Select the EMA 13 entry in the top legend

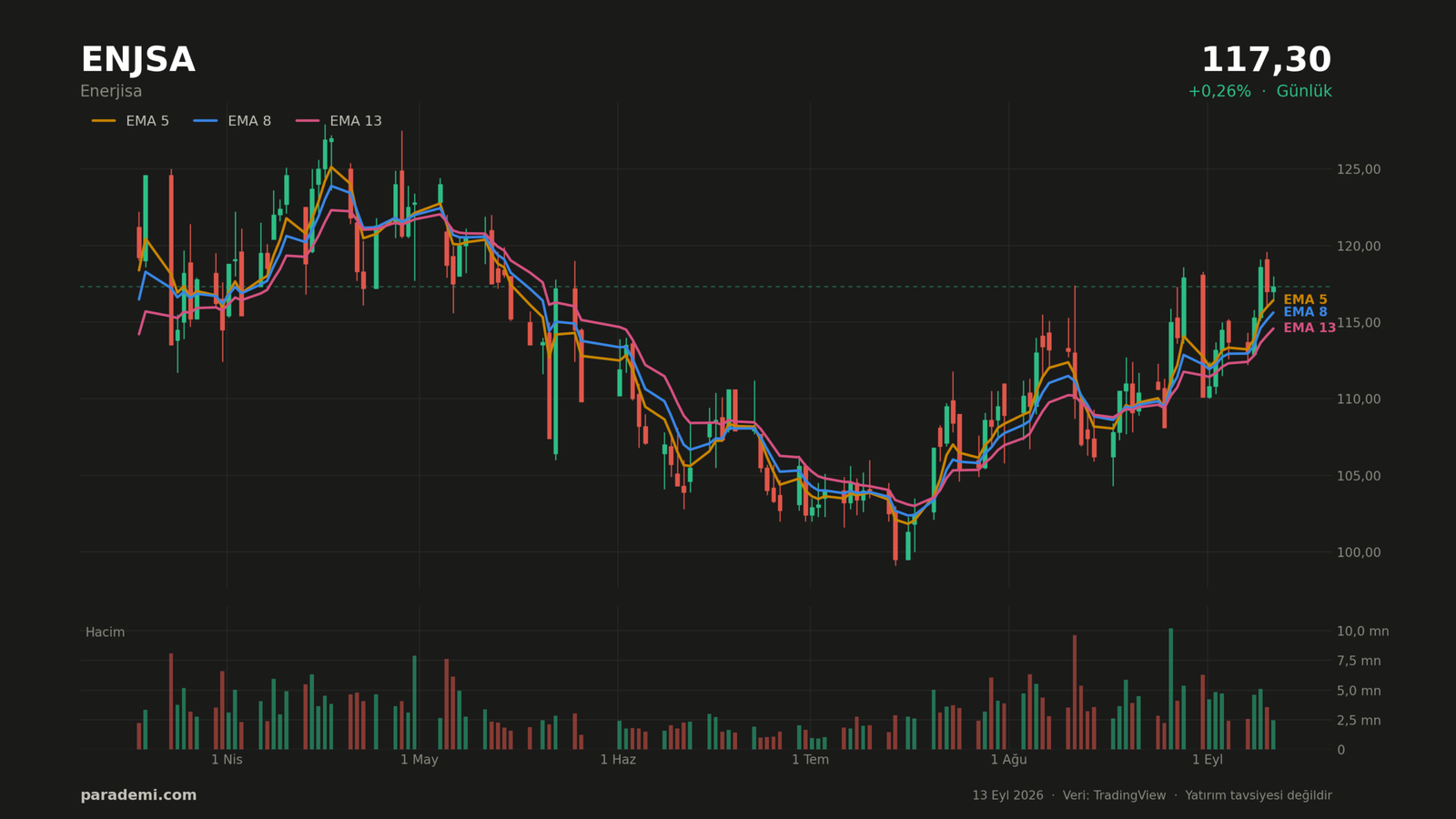339,121
